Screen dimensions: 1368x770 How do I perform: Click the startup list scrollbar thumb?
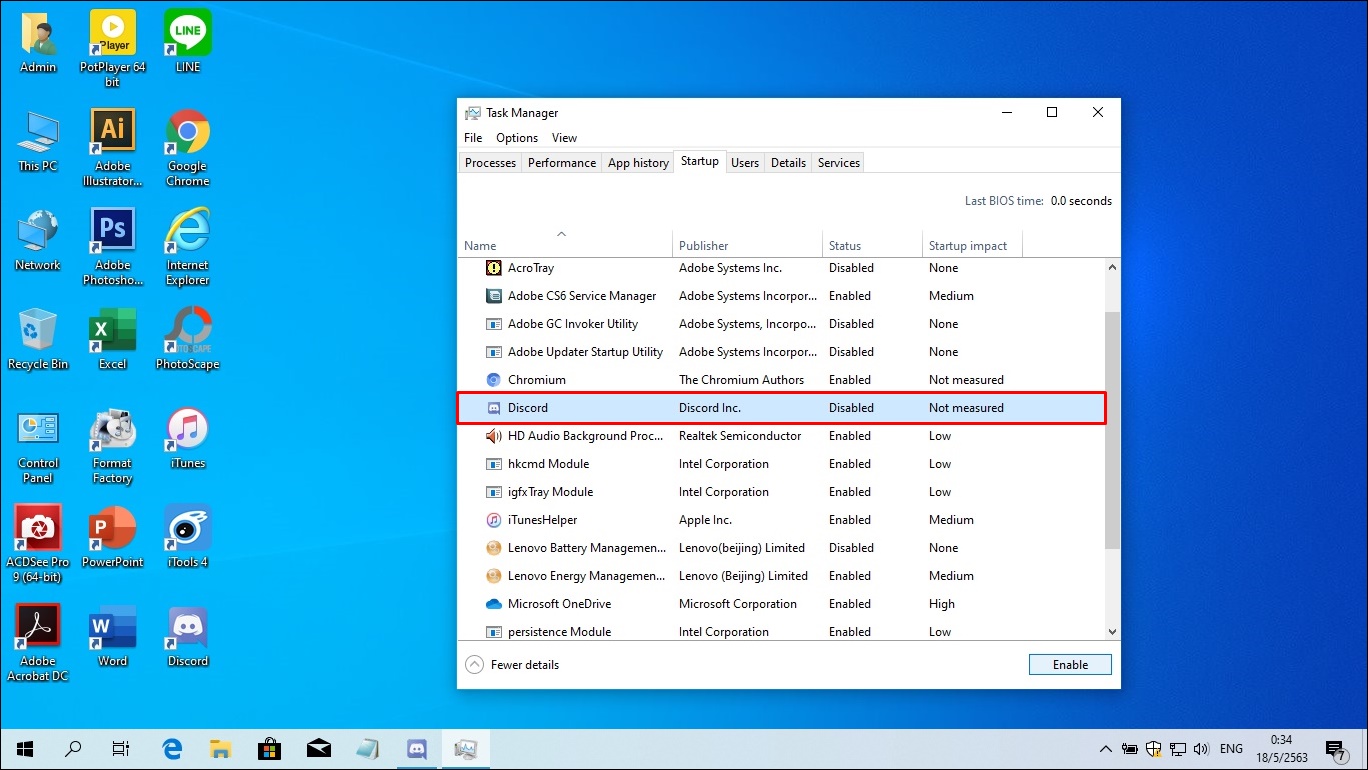tap(1112, 430)
